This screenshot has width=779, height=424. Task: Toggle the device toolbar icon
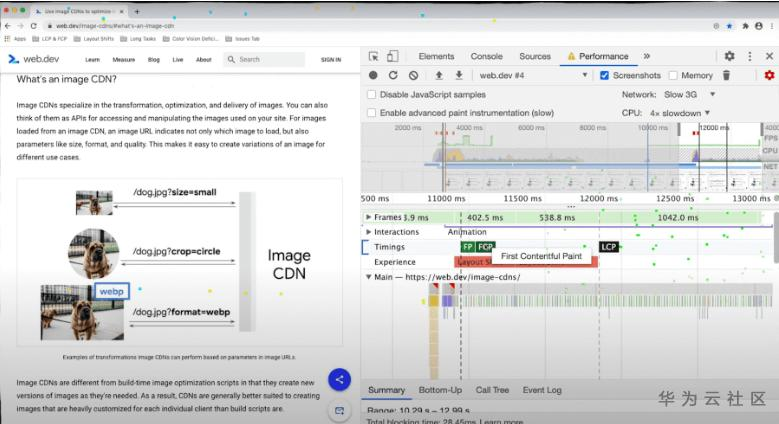[x=392, y=56]
